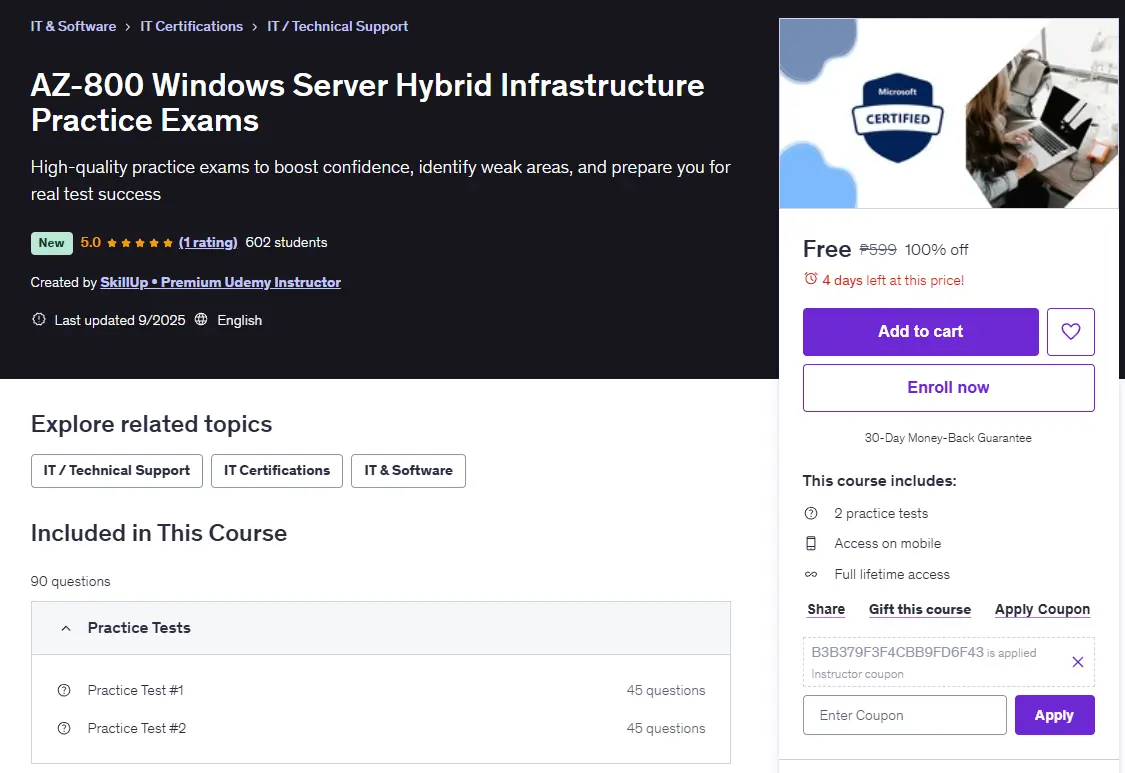Image resolution: width=1125 pixels, height=773 pixels.
Task: Click 45 questions for Practice Test #1
Action: click(666, 690)
